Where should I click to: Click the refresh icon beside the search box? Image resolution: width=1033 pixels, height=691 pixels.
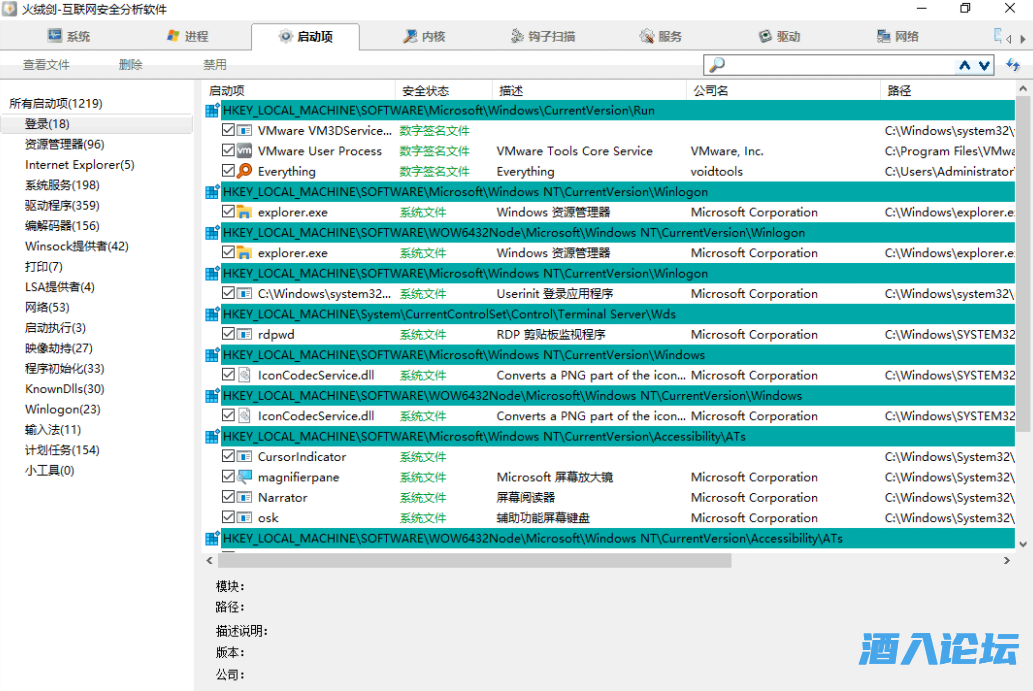(1013, 65)
